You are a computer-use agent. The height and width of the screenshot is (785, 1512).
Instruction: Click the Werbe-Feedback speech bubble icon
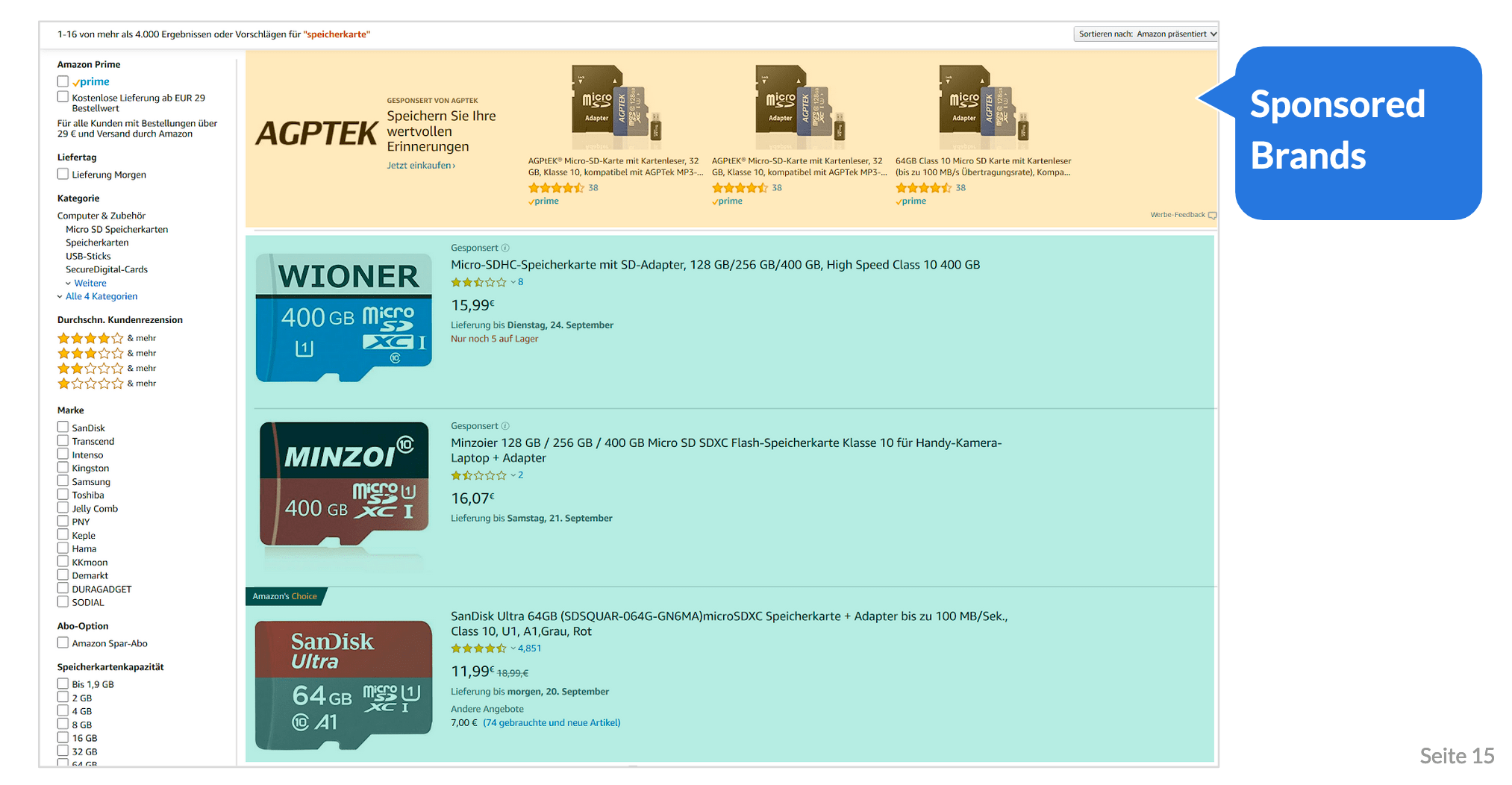(x=1212, y=215)
